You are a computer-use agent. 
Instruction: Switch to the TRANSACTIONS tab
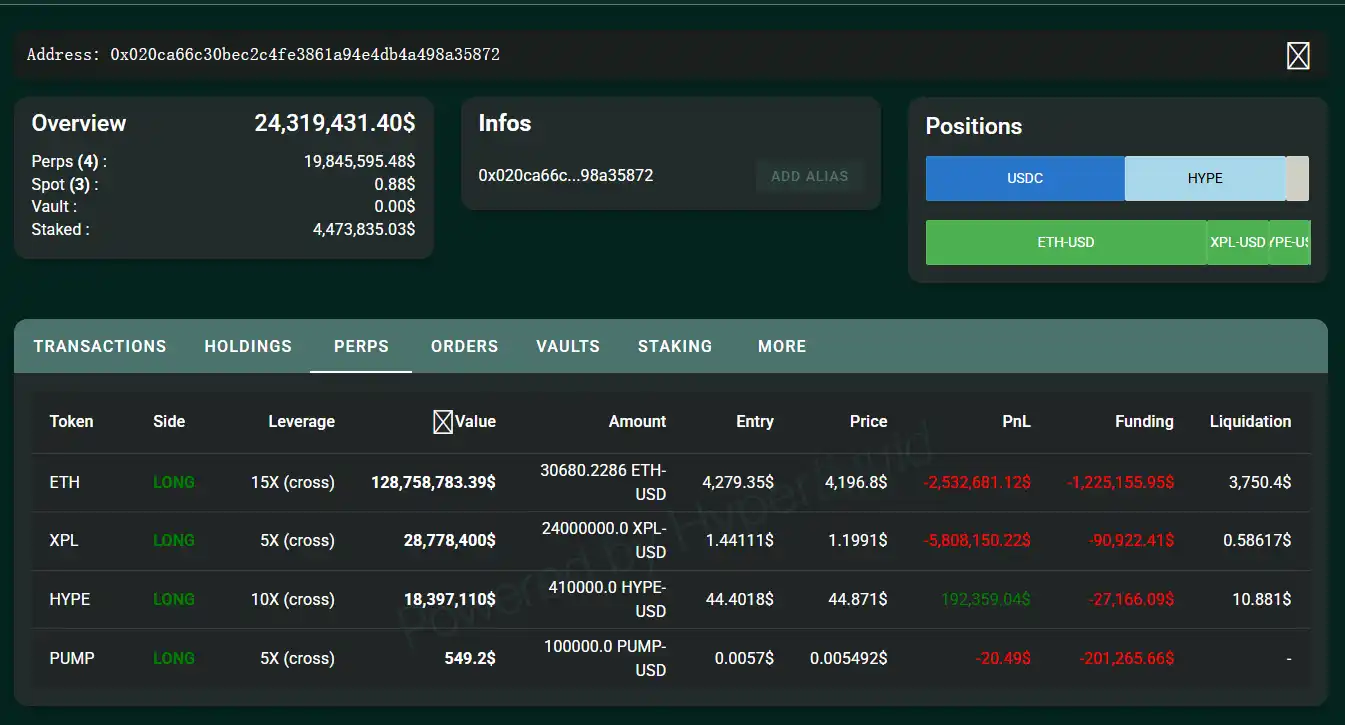(x=100, y=346)
